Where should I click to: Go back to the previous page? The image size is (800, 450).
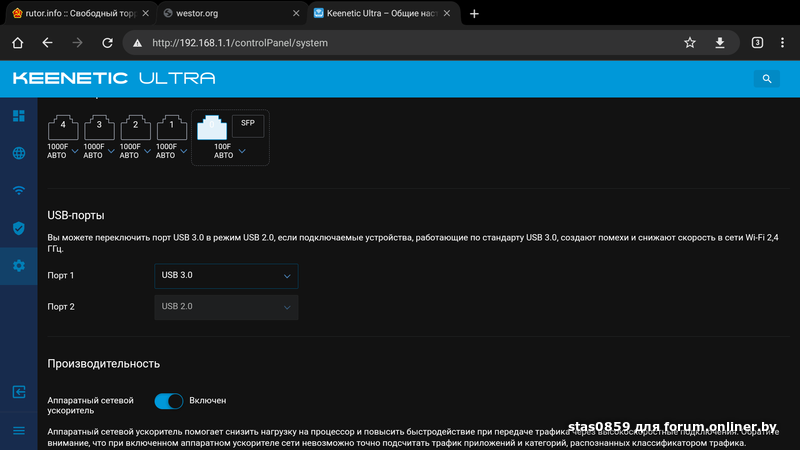[x=47, y=43]
